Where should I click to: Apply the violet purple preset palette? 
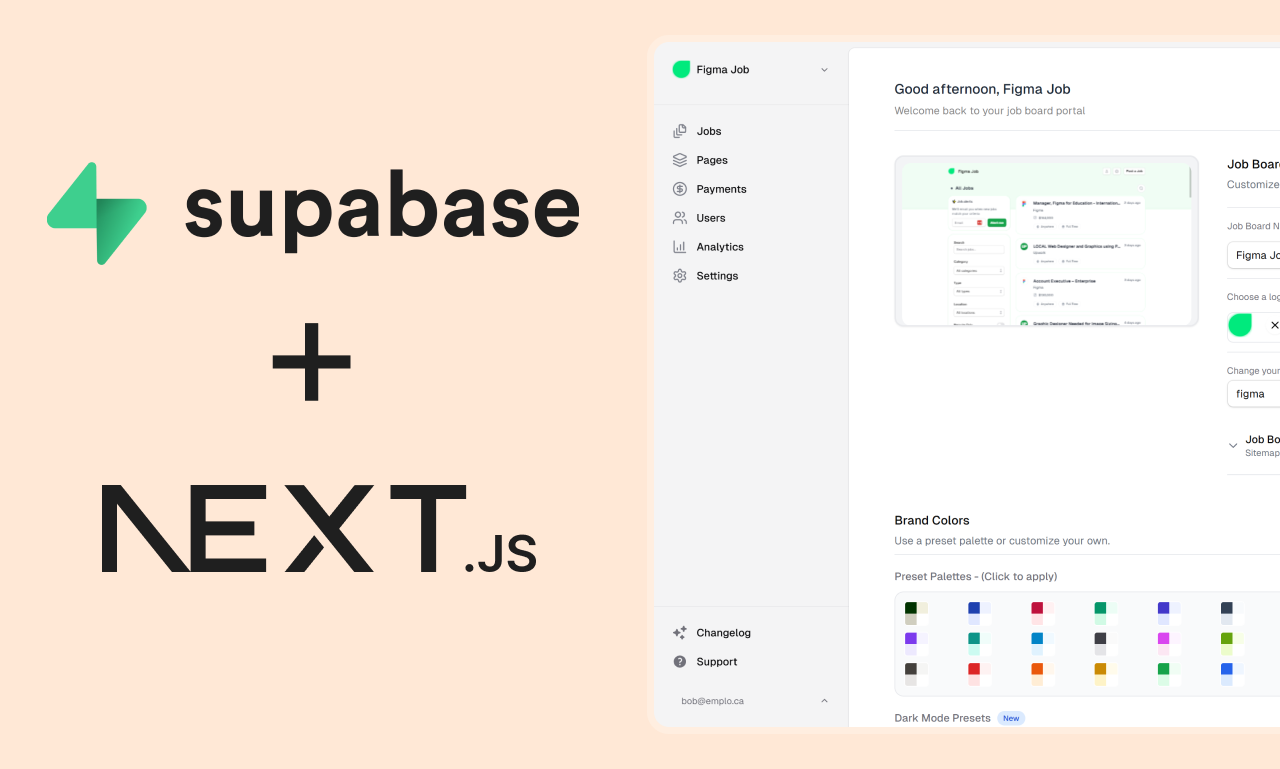point(916,644)
